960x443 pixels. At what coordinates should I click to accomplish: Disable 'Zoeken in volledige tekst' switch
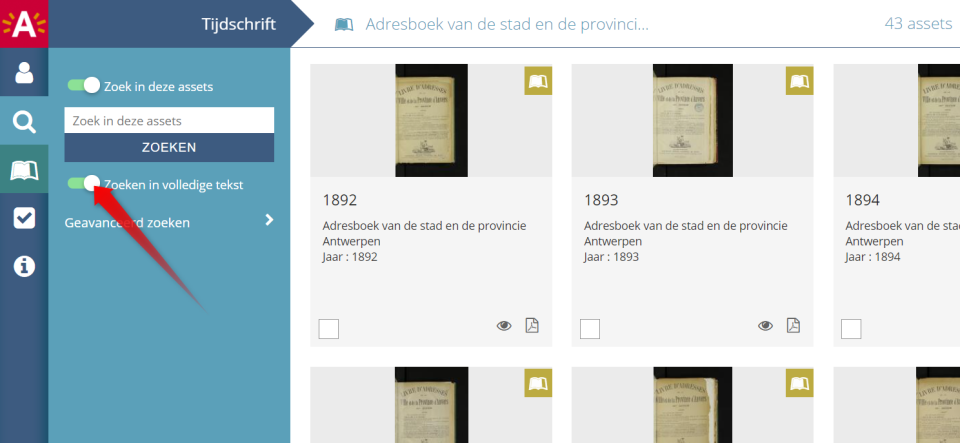[x=83, y=184]
